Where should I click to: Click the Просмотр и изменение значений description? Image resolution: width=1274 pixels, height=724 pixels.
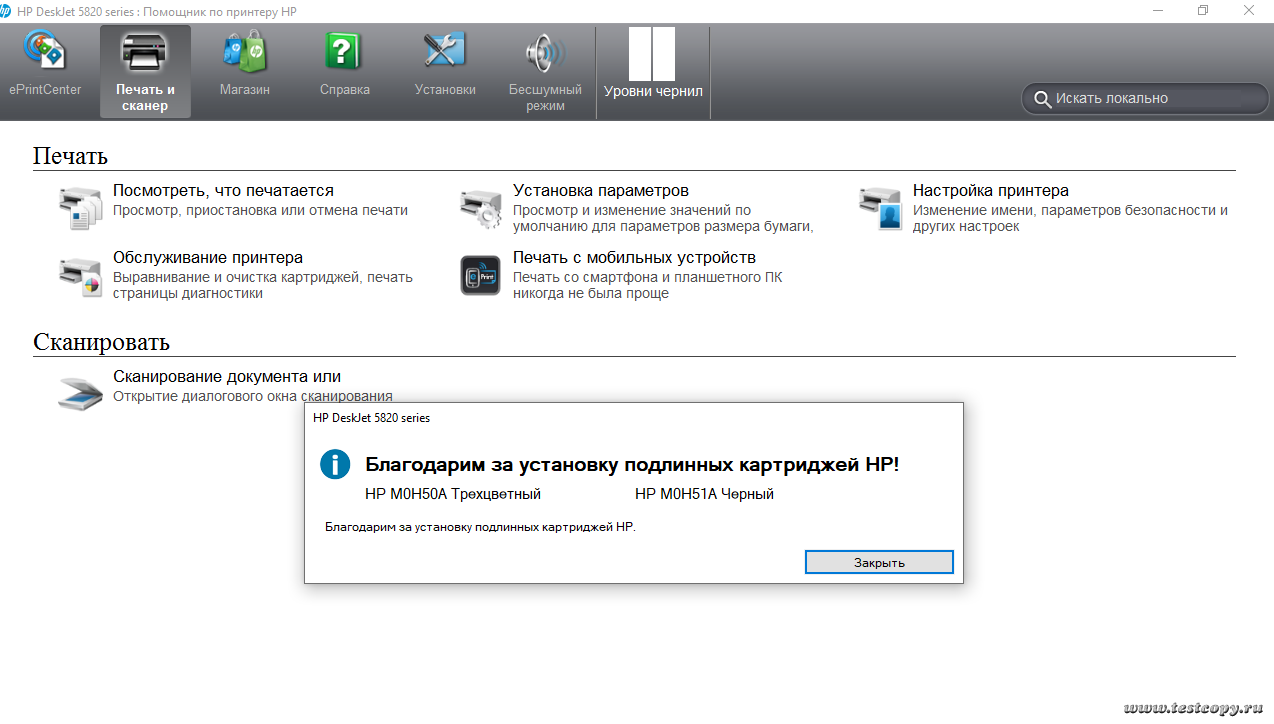(x=663, y=218)
